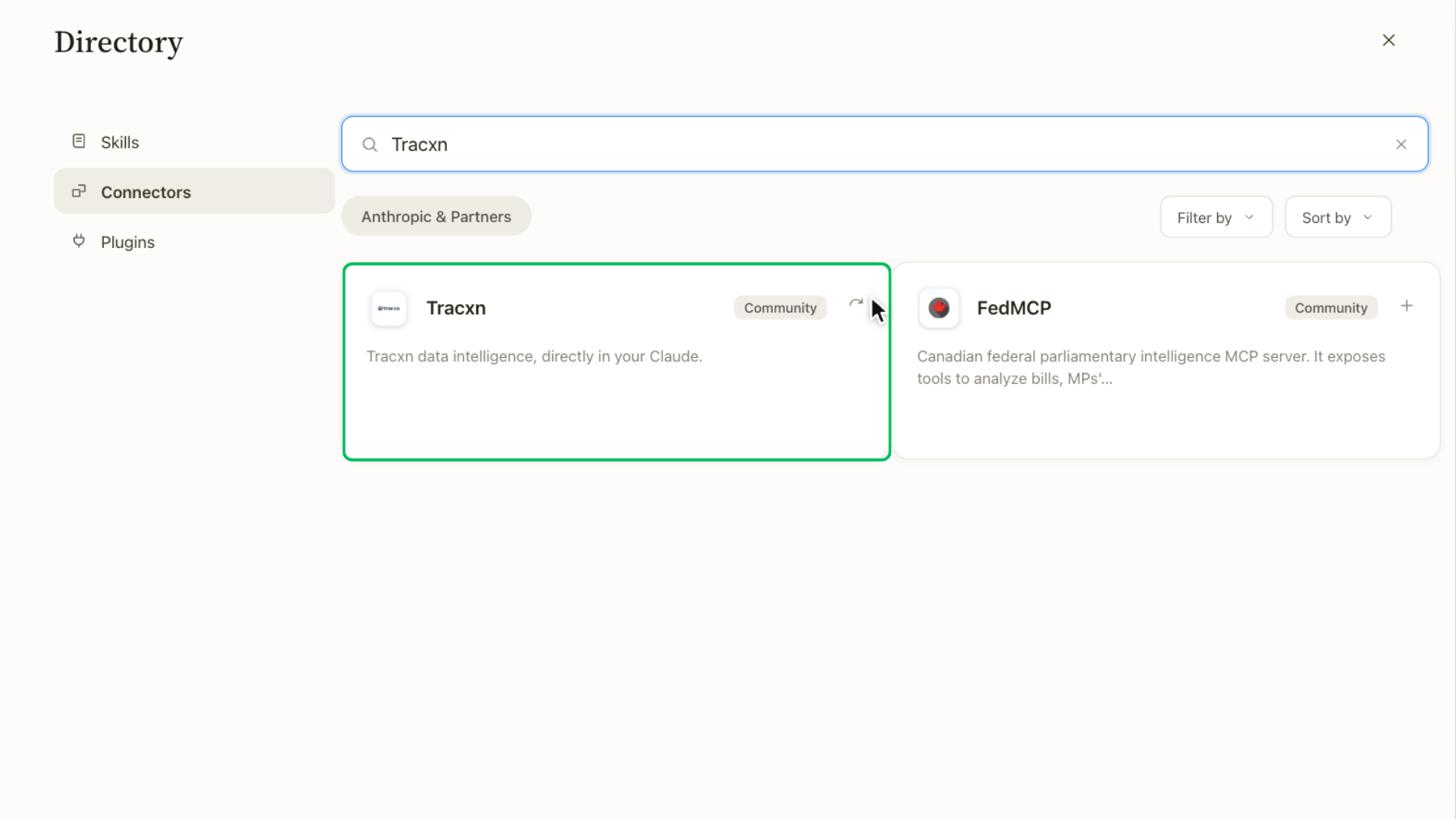Toggle the Anthropic & Partners filter chip
The height and width of the screenshot is (819, 1456).
436,216
